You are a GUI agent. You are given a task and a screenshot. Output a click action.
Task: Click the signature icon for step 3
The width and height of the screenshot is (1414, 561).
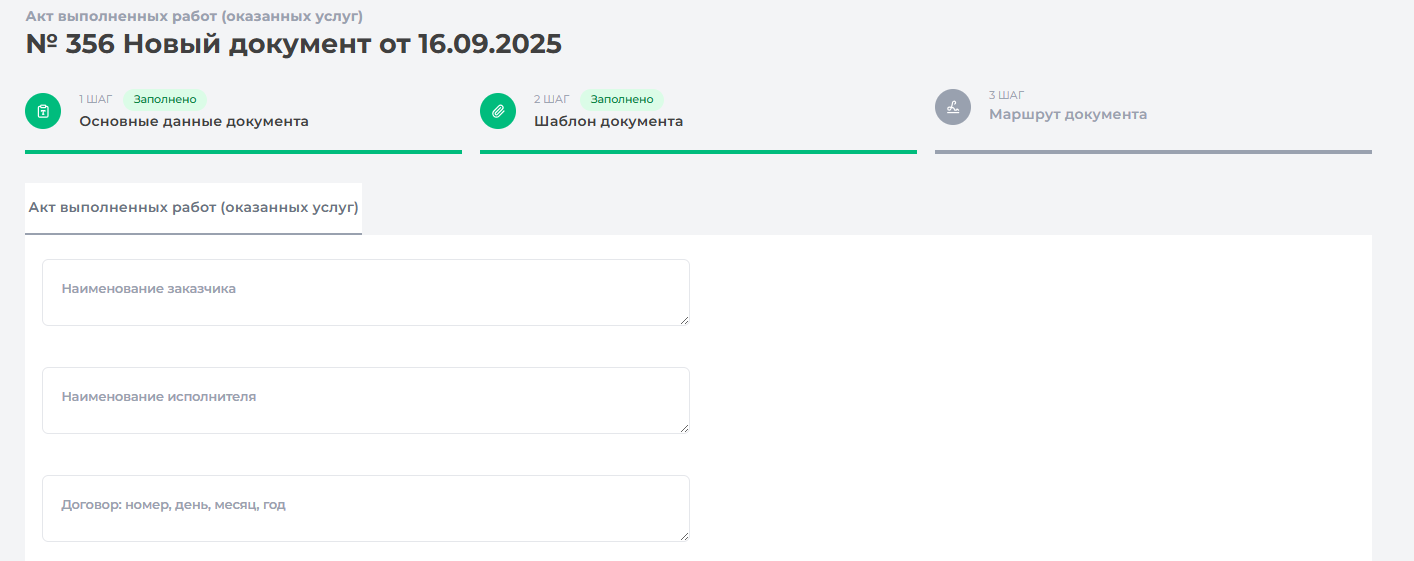coord(953,107)
